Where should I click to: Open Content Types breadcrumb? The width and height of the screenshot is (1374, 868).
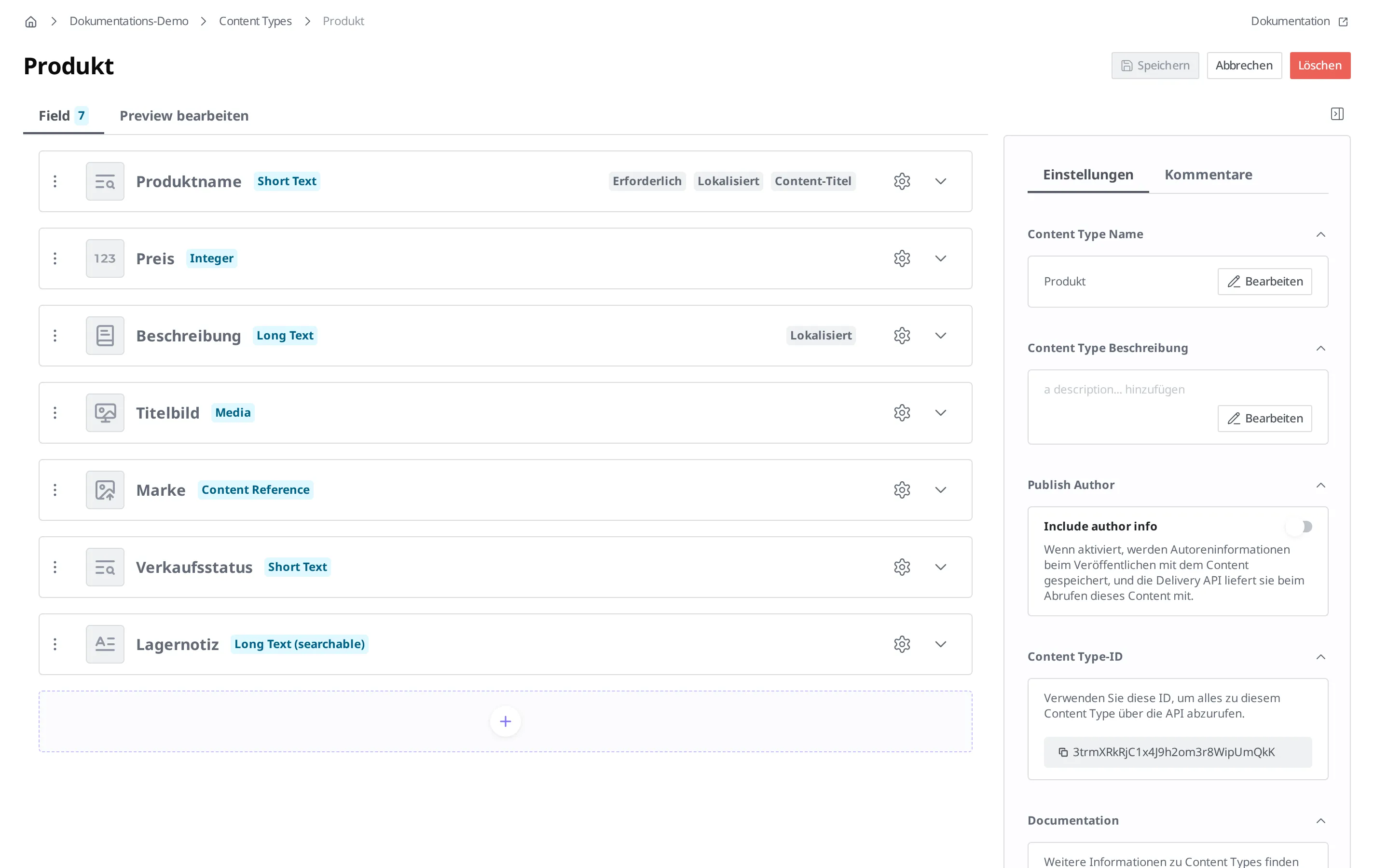[255, 21]
